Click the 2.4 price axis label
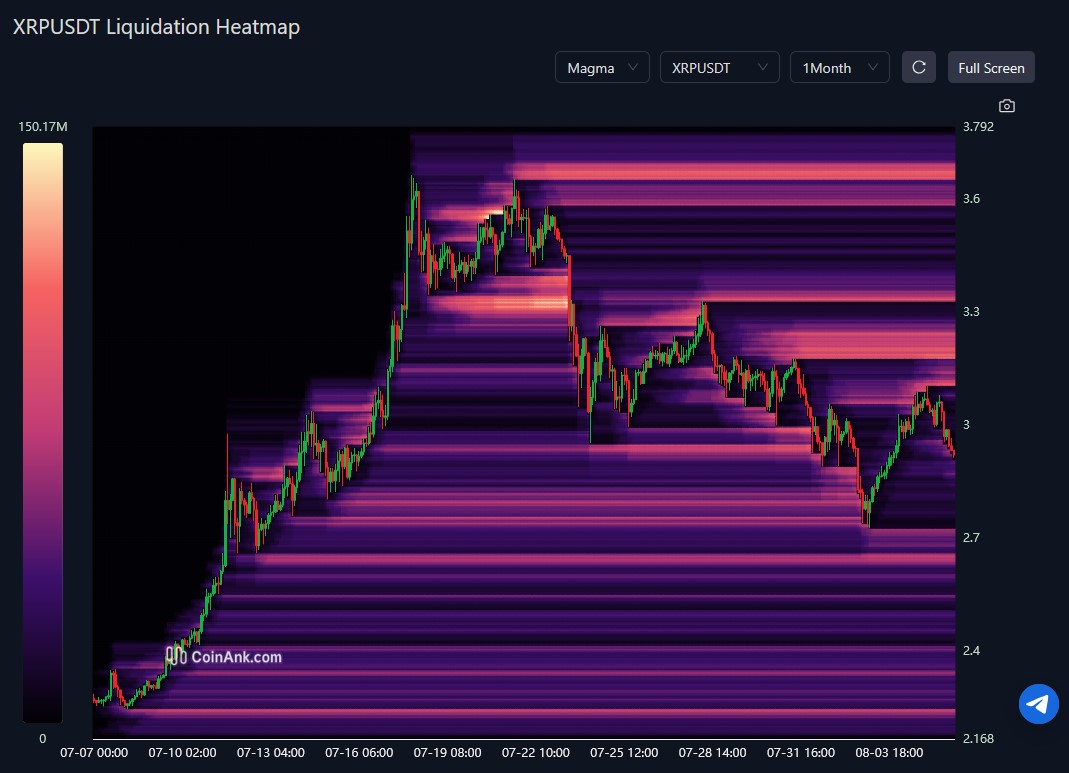Screen dimensions: 1069x773 pyautogui.click(x=972, y=651)
